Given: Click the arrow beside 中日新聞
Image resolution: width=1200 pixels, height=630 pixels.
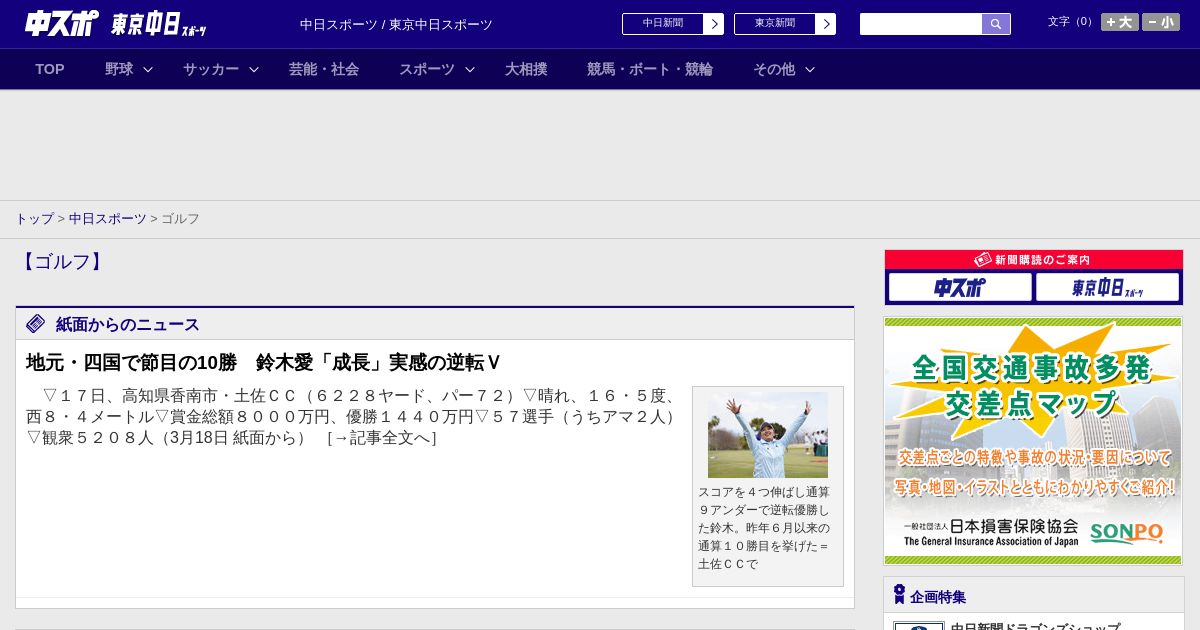Looking at the screenshot, I should click(x=713, y=24).
